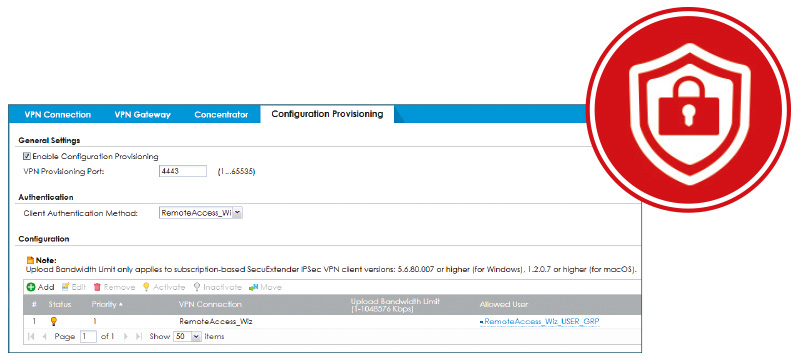802x360 pixels.
Task: Click the Remove trash button
Action: coord(114,287)
